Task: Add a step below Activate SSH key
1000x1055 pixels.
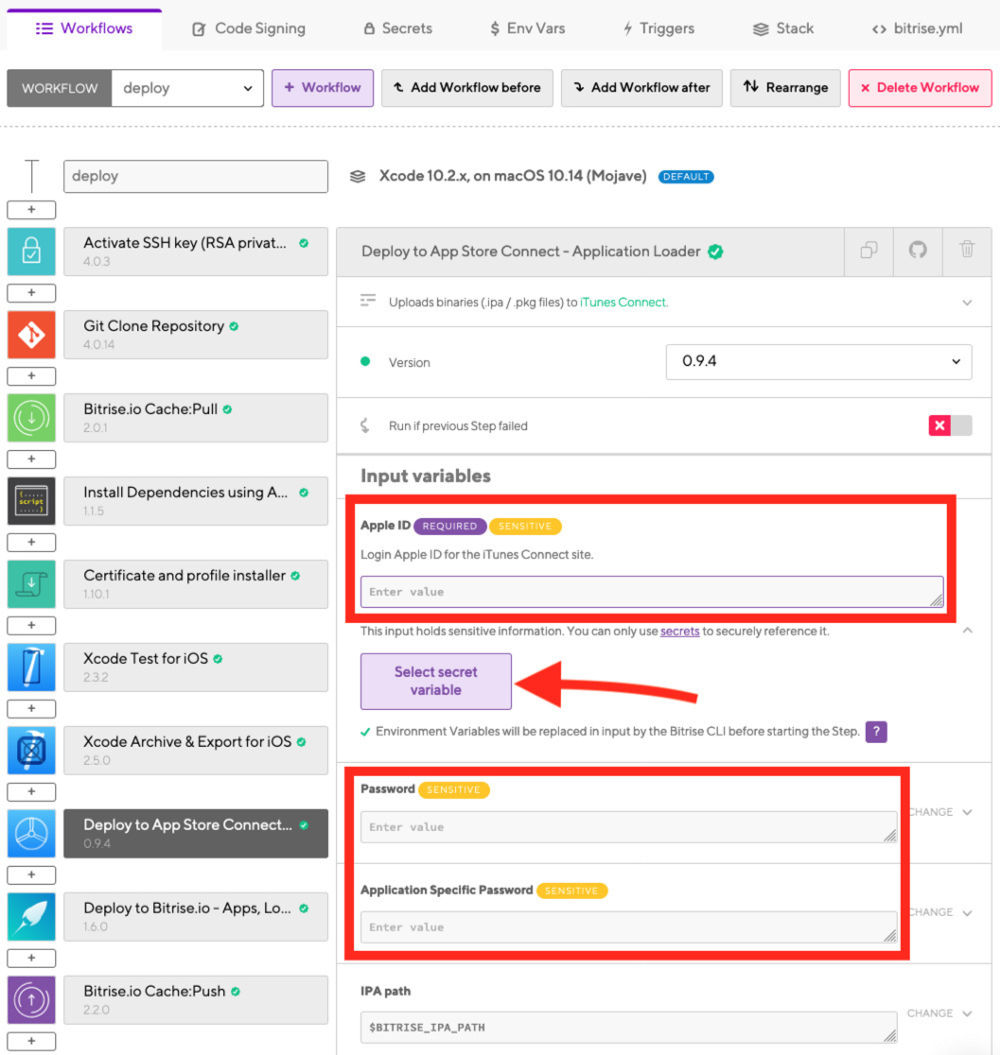Action: pos(31,293)
